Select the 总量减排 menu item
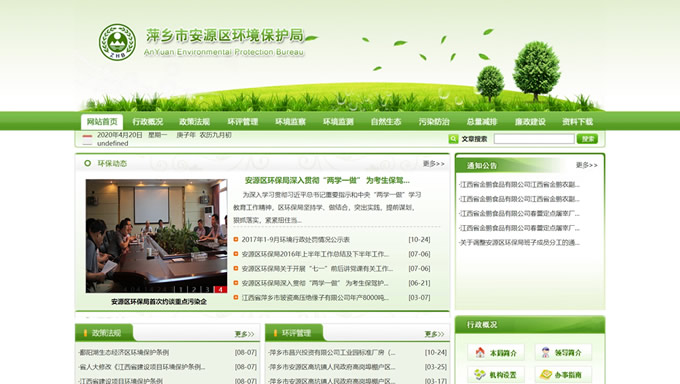This screenshot has width=680, height=384. point(482,121)
